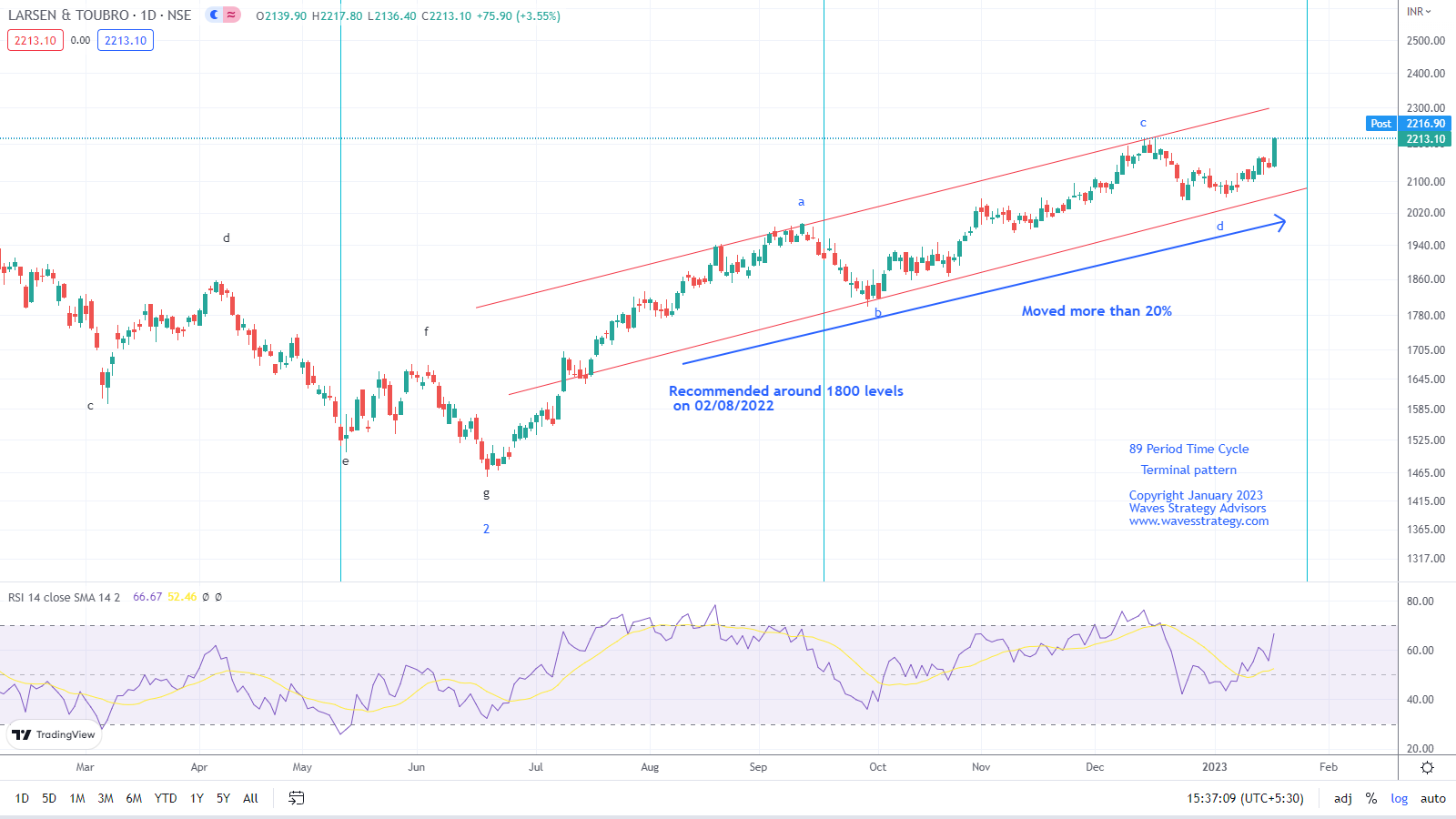The width and height of the screenshot is (1456, 819).
Task: Open the INR currency dropdown
Action: [x=1419, y=12]
